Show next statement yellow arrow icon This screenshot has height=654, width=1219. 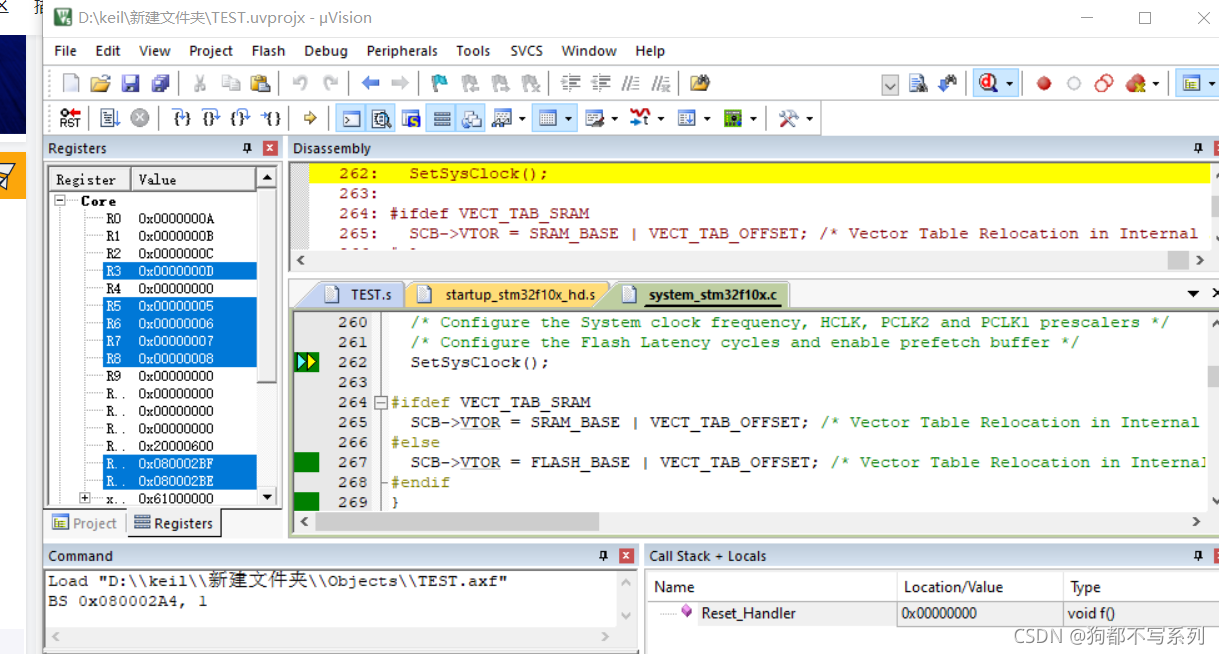coord(309,118)
